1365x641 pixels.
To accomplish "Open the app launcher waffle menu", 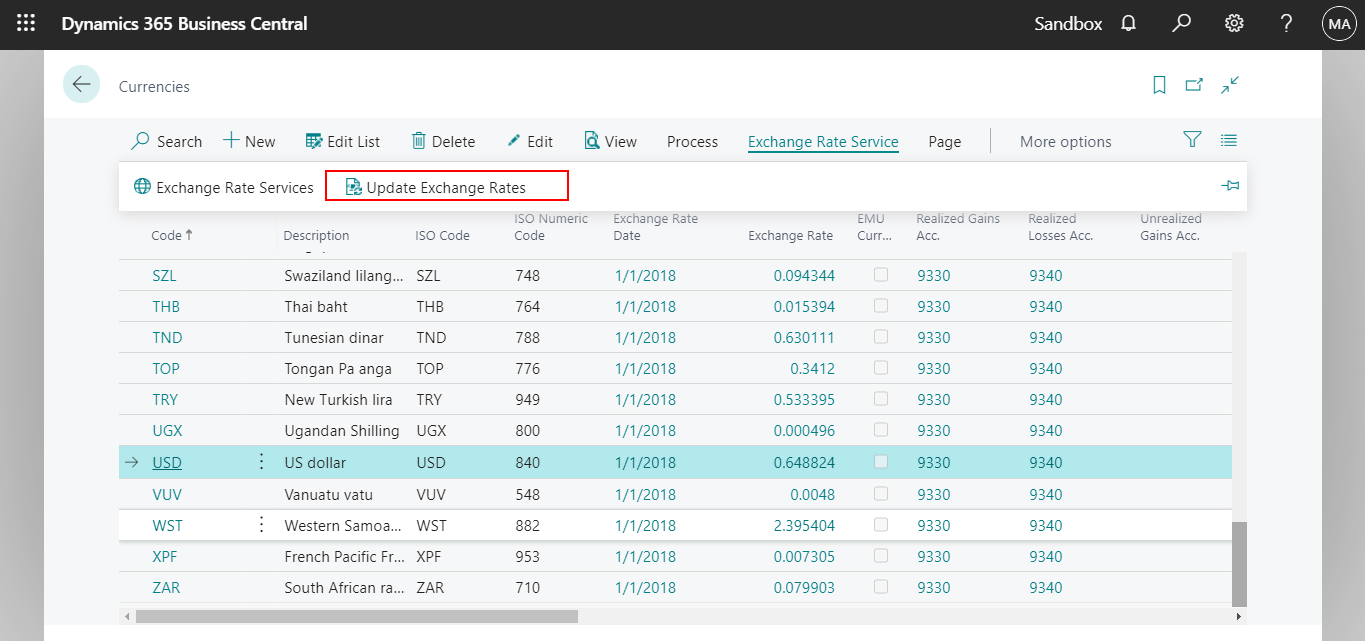I will (26, 23).
